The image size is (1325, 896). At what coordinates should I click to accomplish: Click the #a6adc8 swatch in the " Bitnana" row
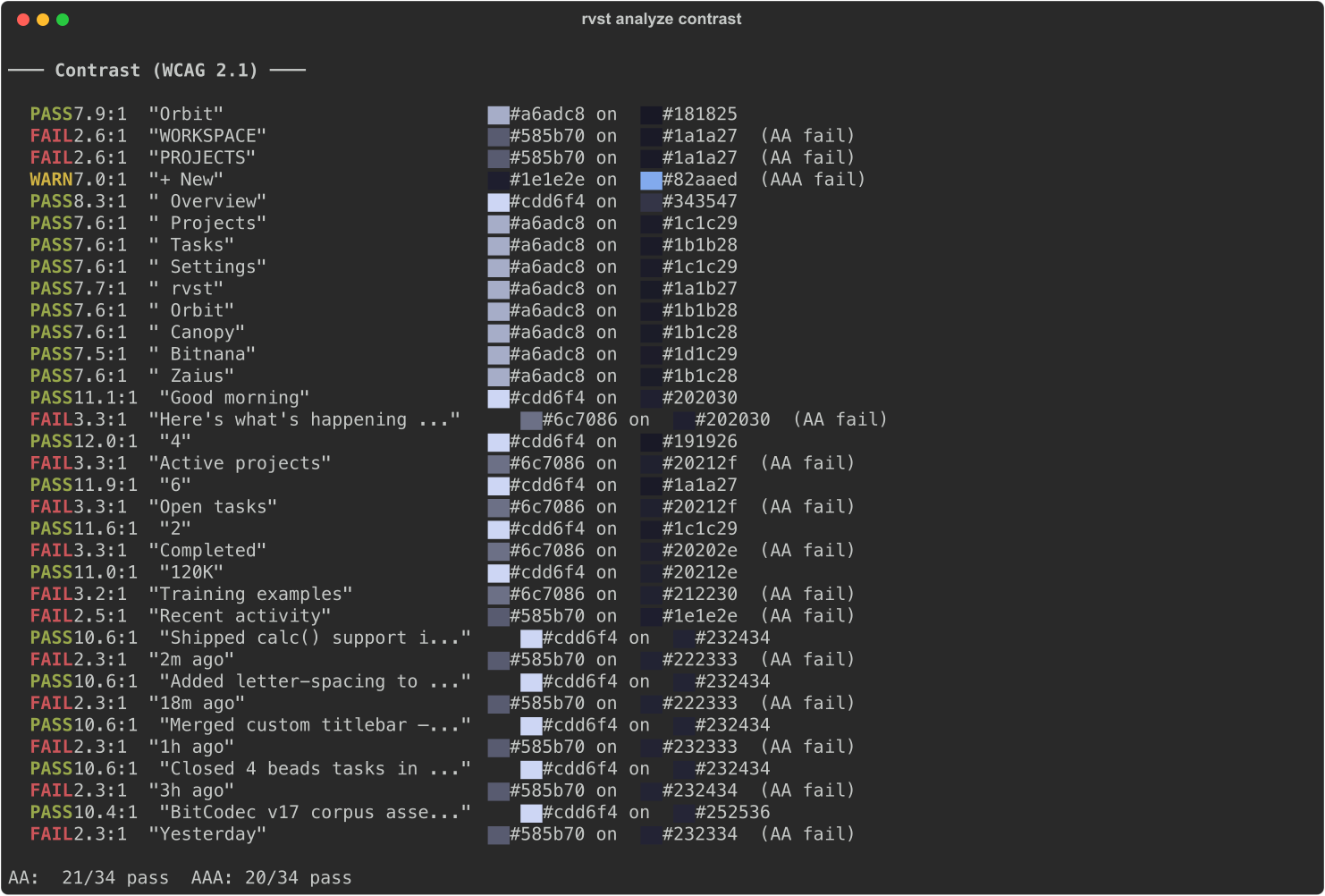(x=498, y=355)
